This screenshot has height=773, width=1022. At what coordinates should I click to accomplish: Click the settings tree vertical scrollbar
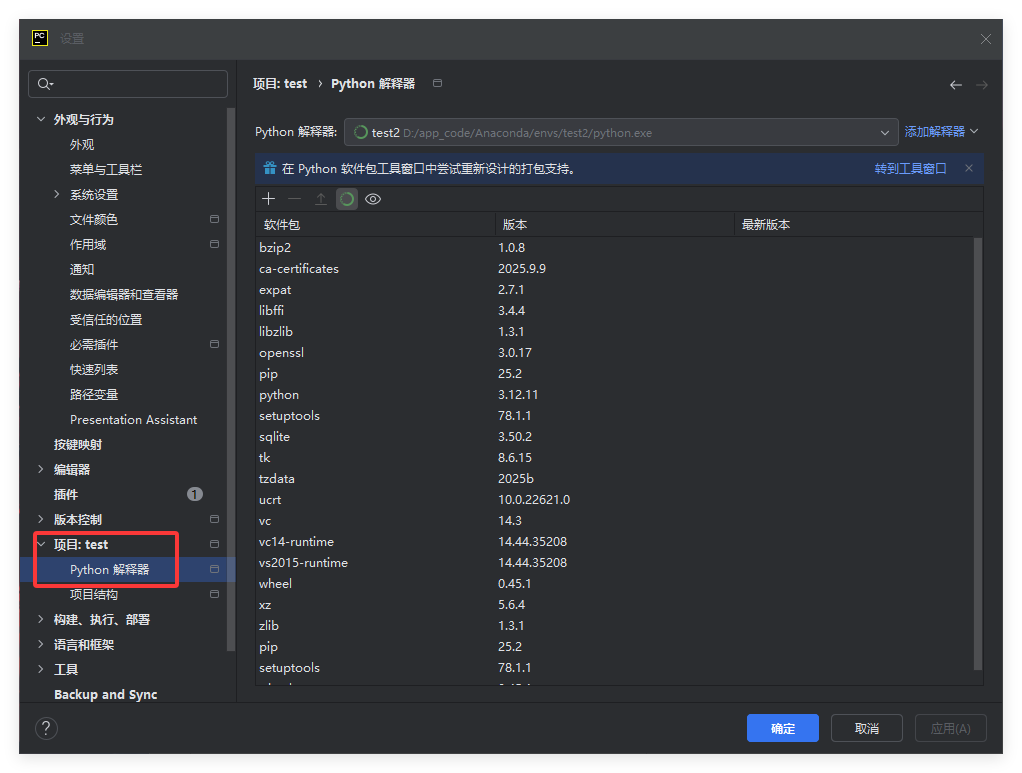[x=230, y=379]
